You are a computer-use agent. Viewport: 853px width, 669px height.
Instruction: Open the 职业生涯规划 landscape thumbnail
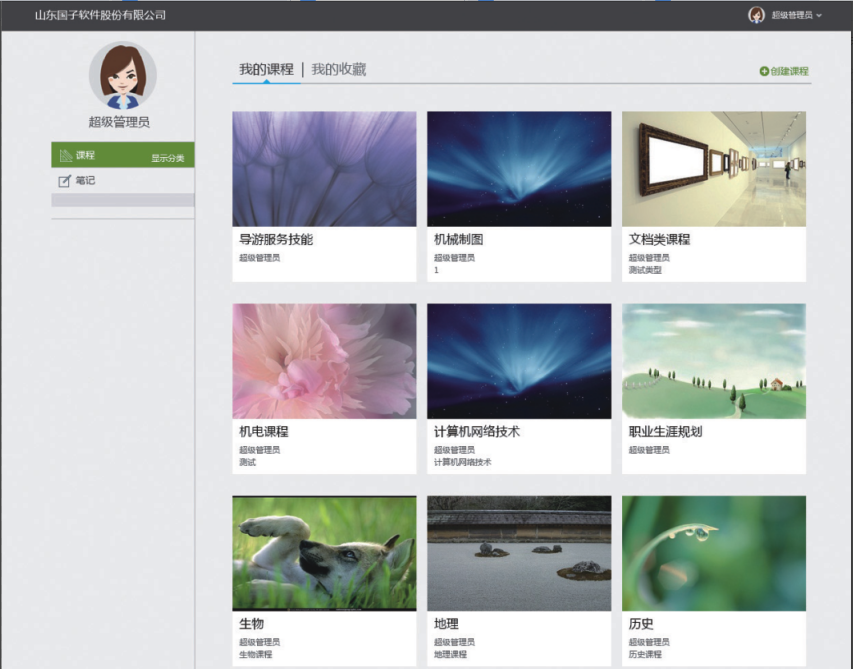714,361
